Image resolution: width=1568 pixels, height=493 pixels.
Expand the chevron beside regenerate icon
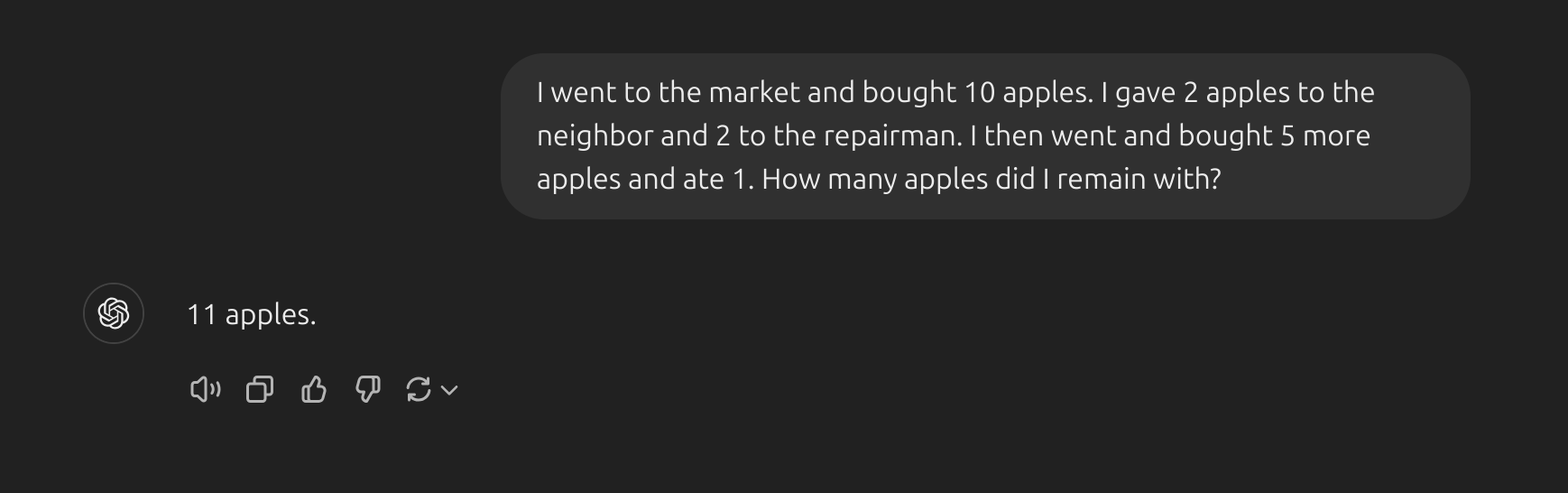pos(449,390)
